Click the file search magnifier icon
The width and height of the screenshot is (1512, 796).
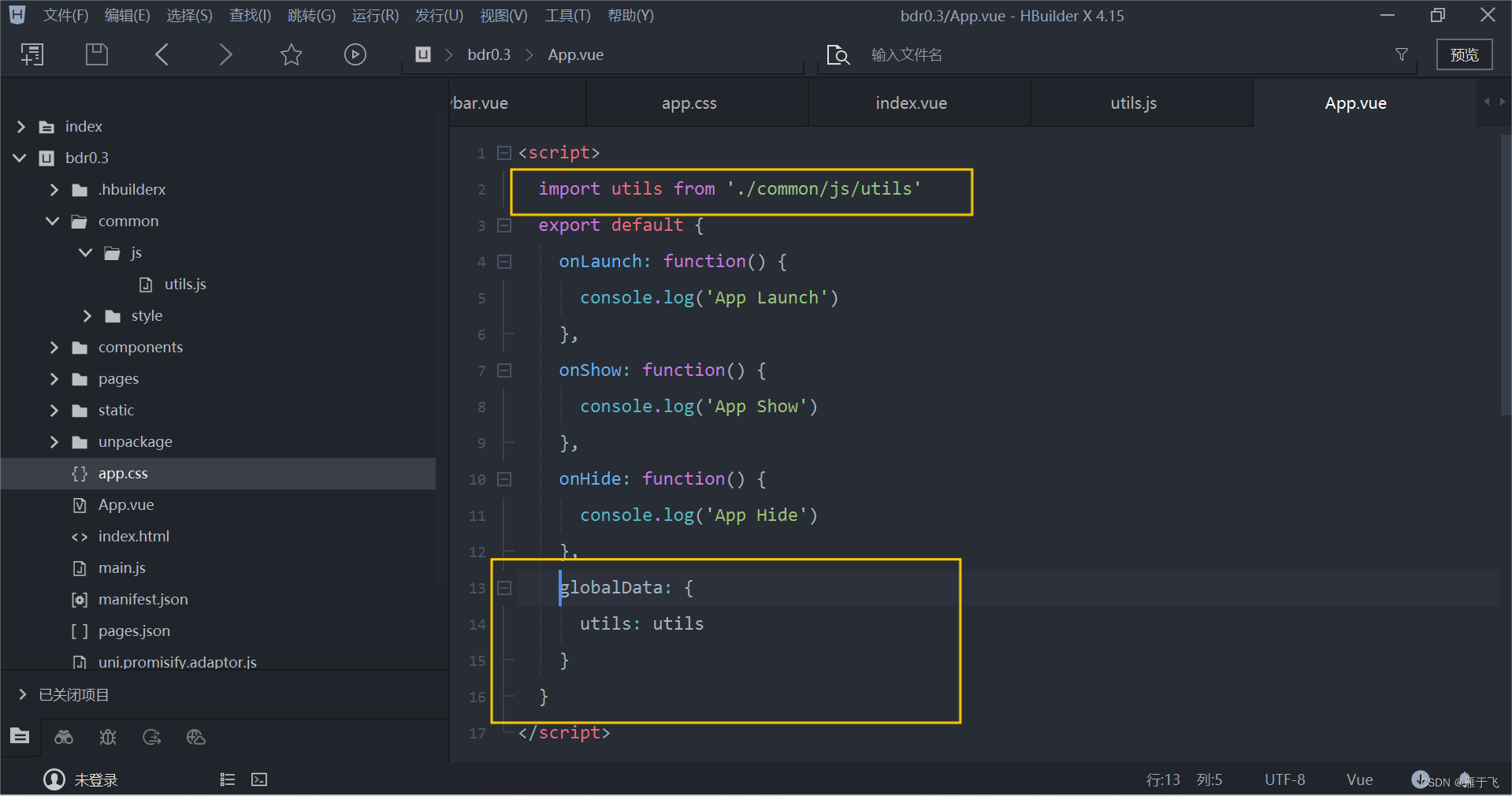[x=838, y=54]
